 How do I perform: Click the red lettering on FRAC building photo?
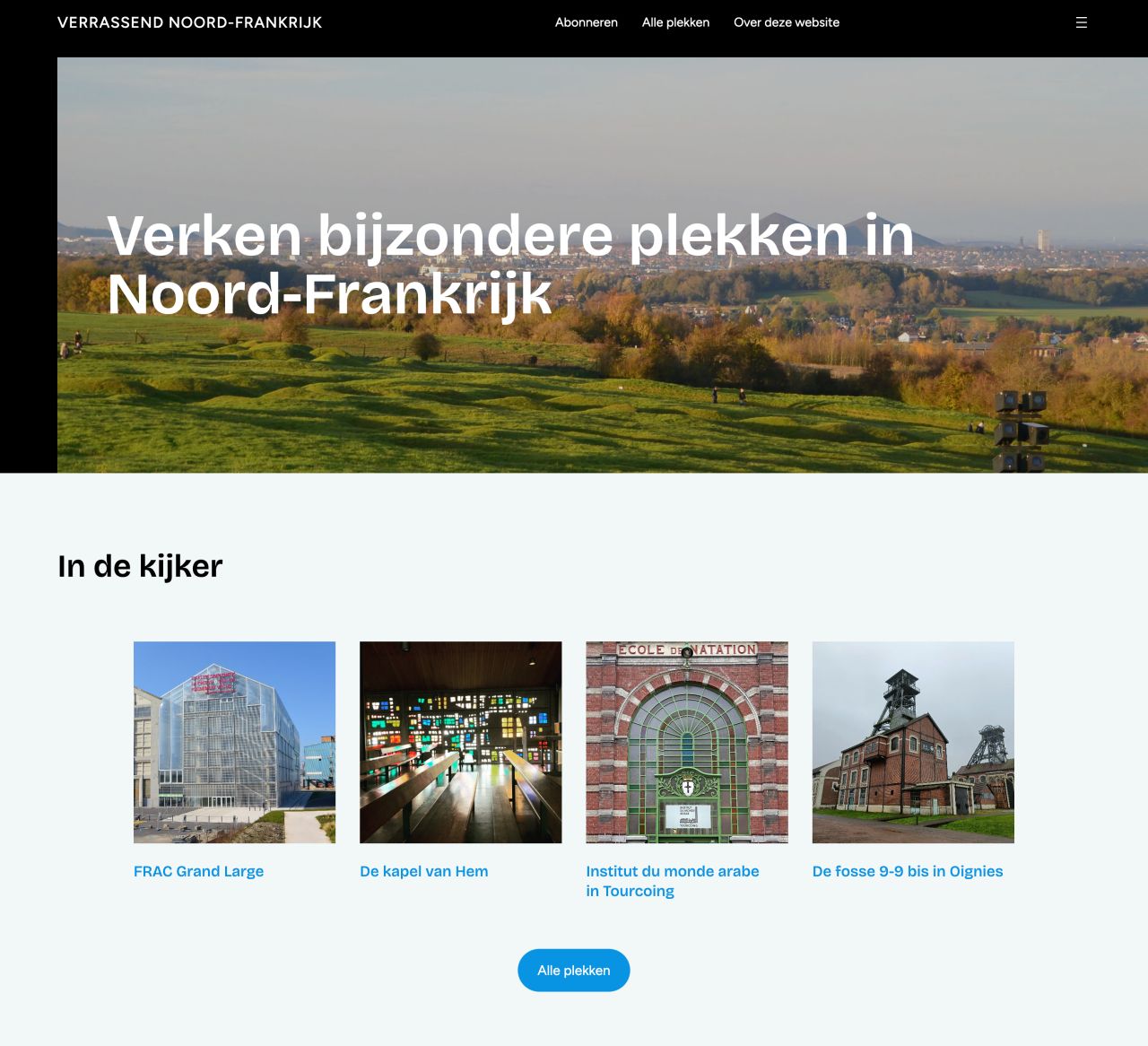click(213, 684)
